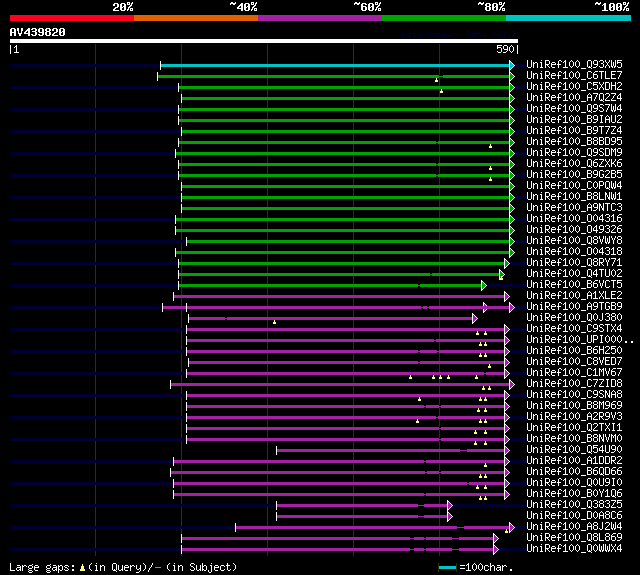Screen dimensions: 640x575
Task: Select UniRef100_B0Y1Q6 label
Action: point(574,494)
